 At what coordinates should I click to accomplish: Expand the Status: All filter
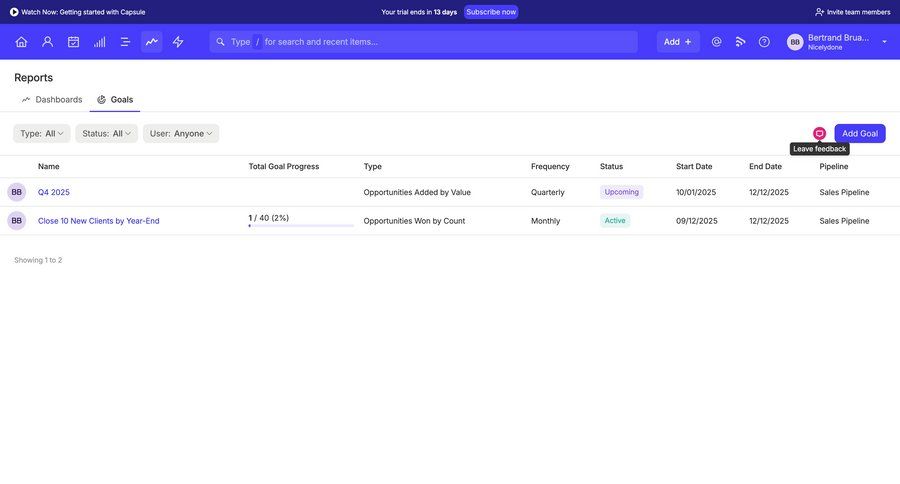pyautogui.click(x=106, y=133)
